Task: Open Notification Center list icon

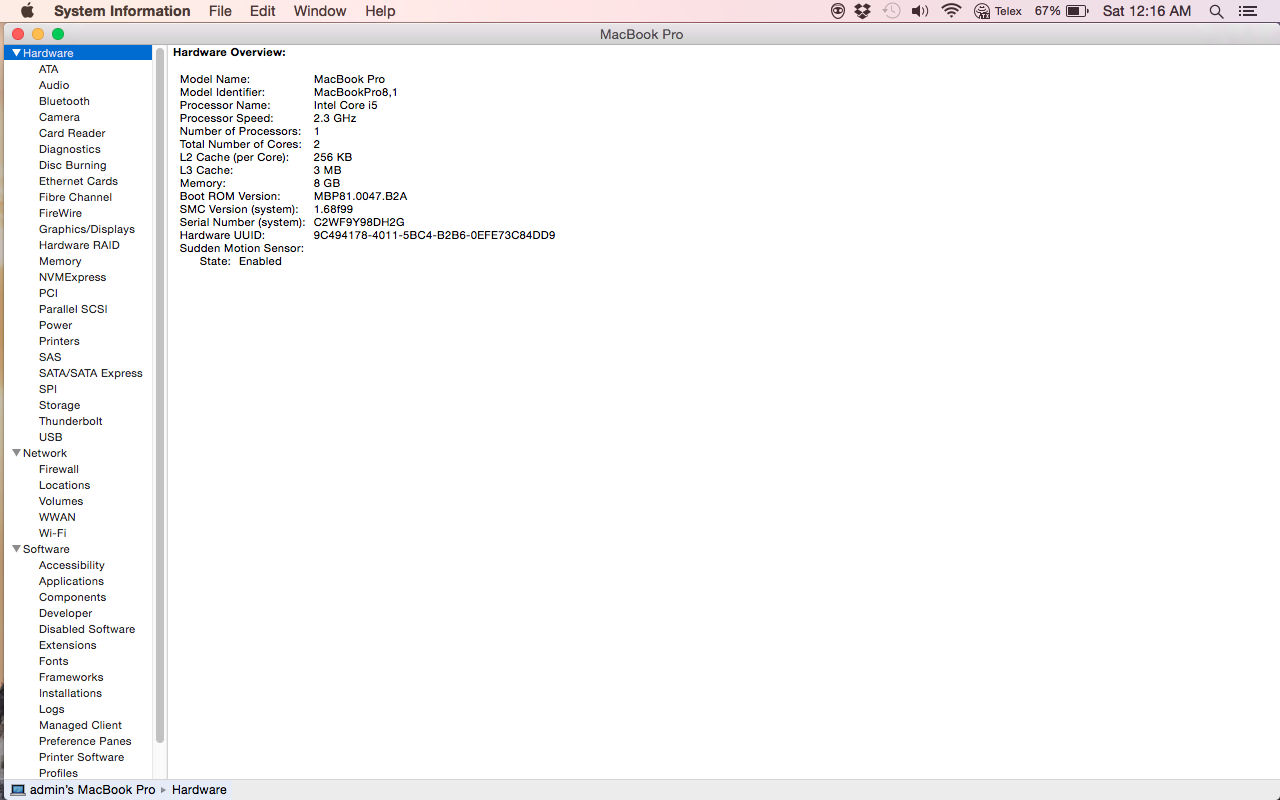Action: (1247, 11)
